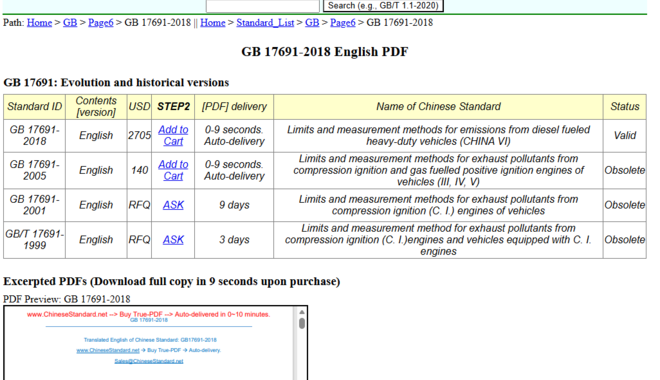The image size is (660, 380).
Task: Click Sales@ChineseStandard.net email link in preview
Action: point(149,361)
